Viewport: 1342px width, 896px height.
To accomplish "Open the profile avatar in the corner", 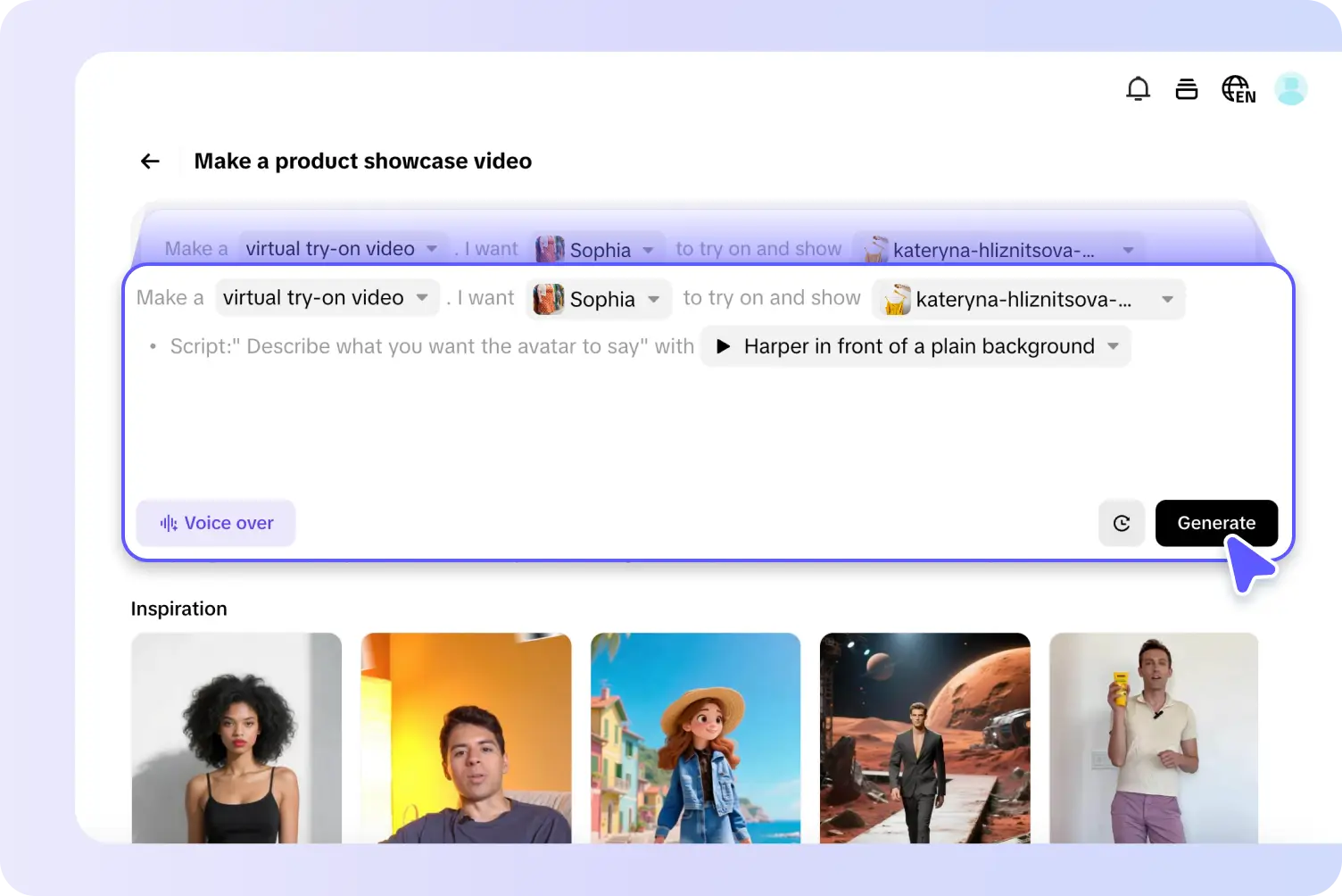I will click(1291, 88).
